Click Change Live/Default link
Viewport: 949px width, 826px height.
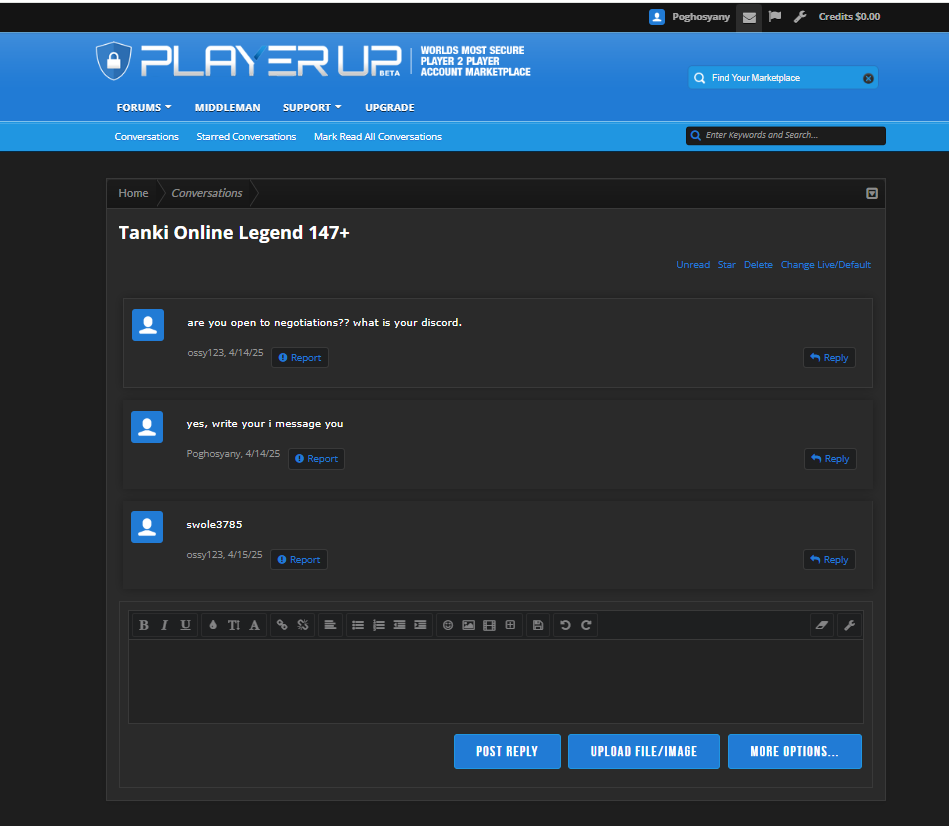pyautogui.click(x=826, y=264)
